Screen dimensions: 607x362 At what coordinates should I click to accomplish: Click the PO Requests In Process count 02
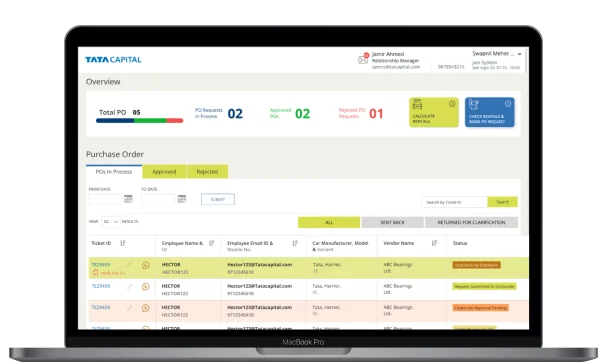tap(235, 113)
